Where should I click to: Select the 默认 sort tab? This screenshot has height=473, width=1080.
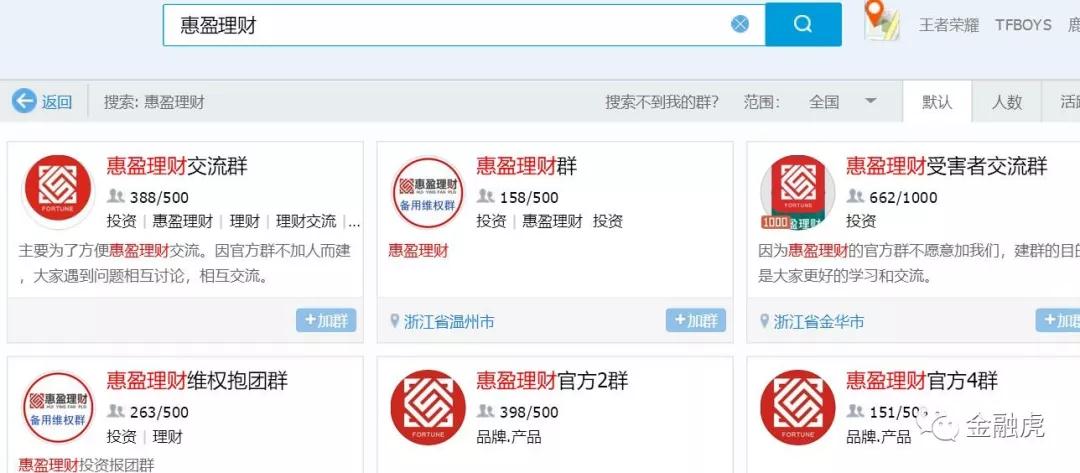937,102
